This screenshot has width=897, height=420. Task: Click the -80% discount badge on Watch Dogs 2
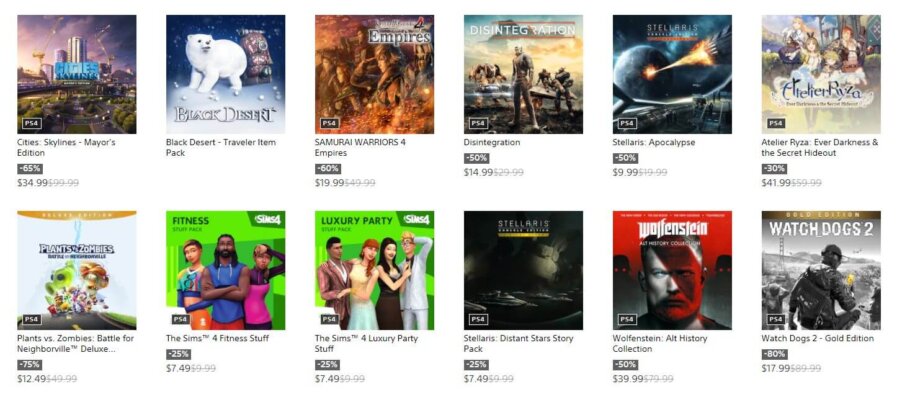tap(774, 354)
